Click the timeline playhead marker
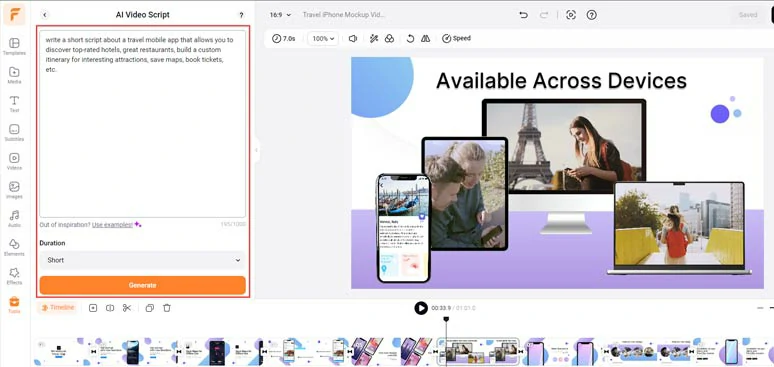The image size is (774, 367). point(446,320)
